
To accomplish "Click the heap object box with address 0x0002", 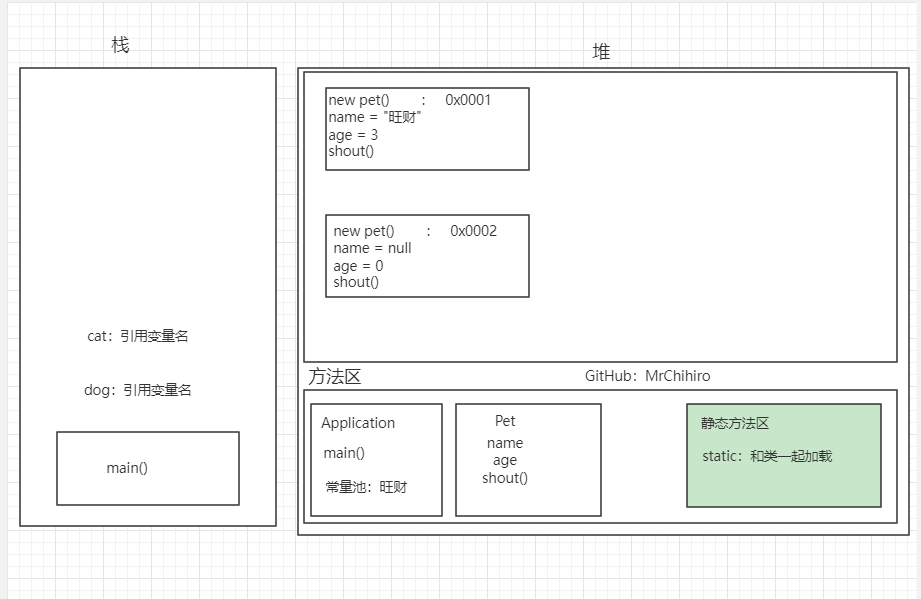I will [427, 256].
